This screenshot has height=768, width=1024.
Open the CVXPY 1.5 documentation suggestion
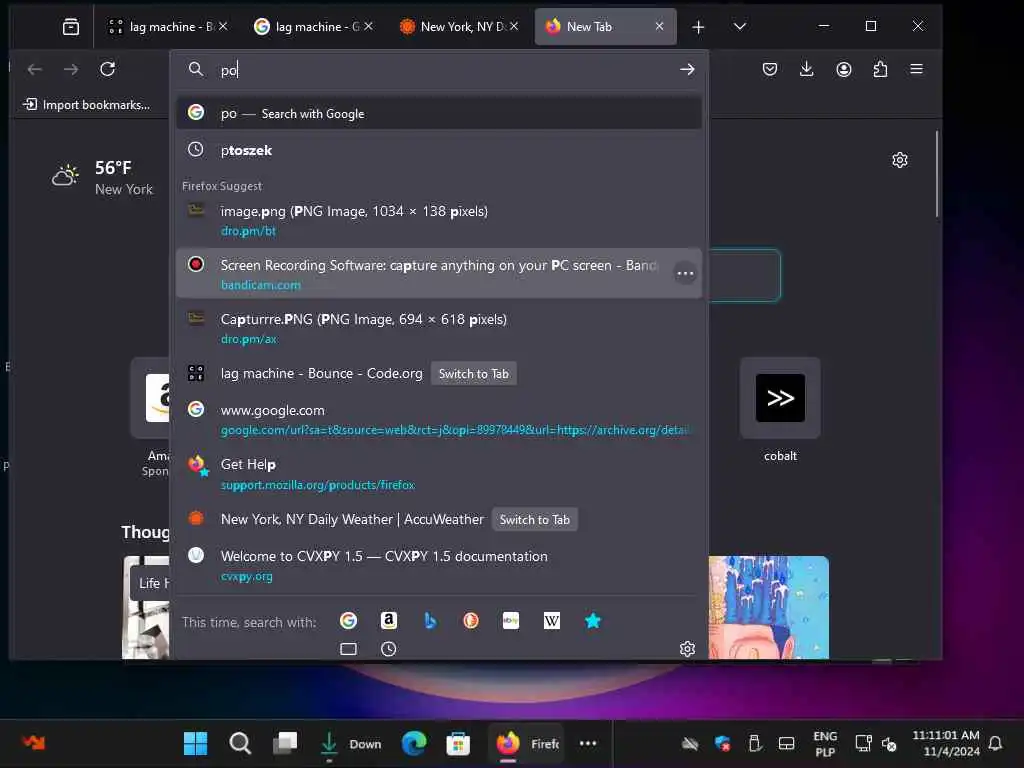(439, 565)
